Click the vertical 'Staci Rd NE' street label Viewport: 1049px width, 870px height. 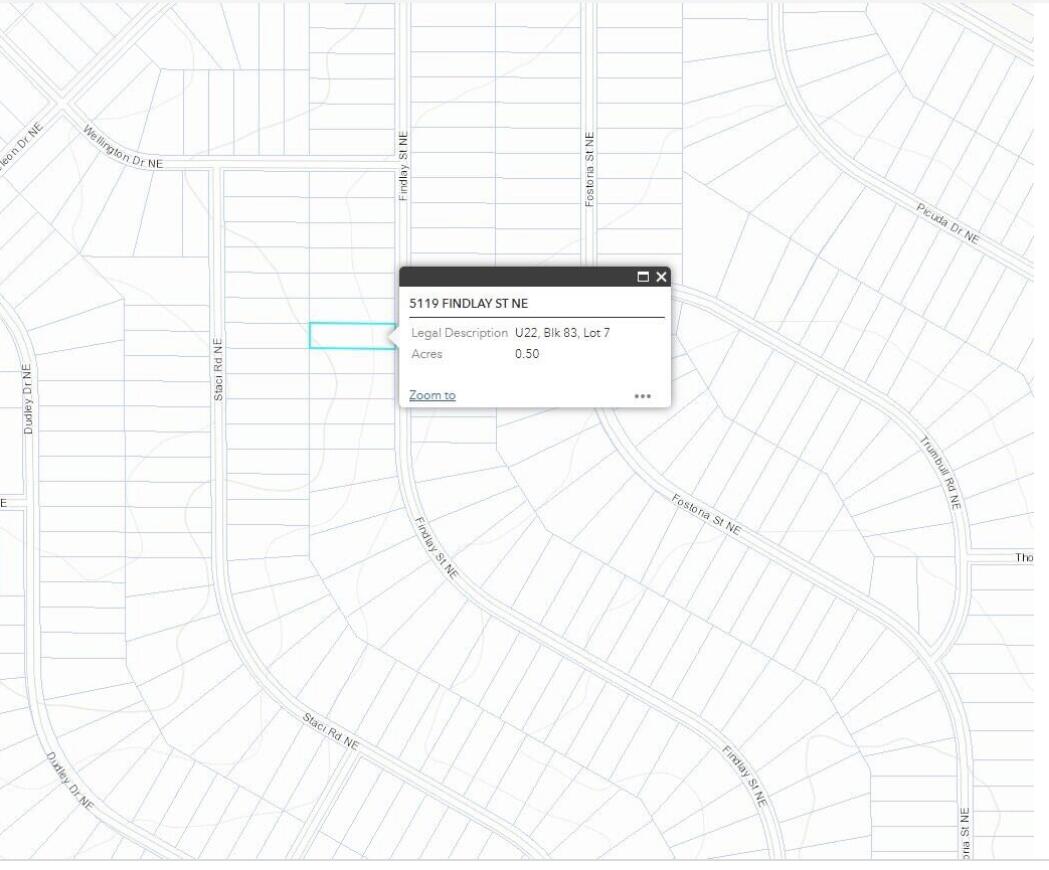coord(218,372)
